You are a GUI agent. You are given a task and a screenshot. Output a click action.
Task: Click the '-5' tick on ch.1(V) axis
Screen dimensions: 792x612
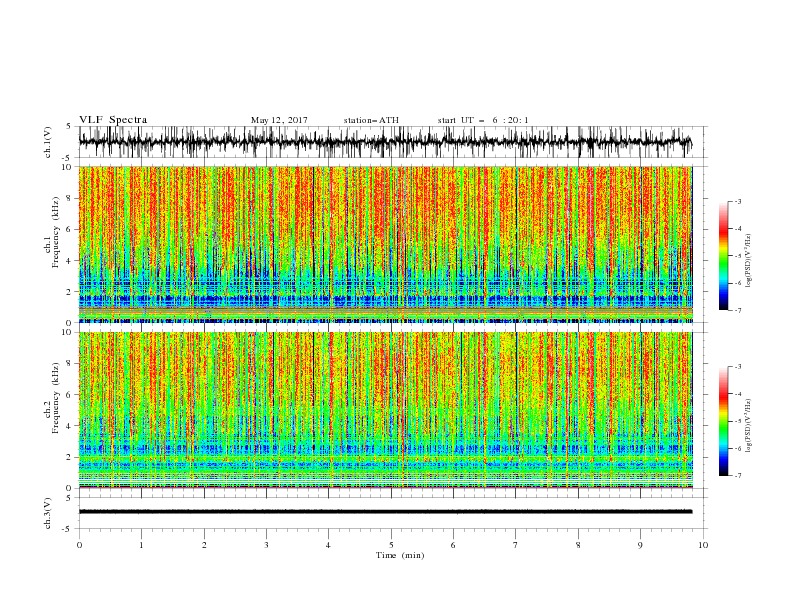tap(68, 158)
